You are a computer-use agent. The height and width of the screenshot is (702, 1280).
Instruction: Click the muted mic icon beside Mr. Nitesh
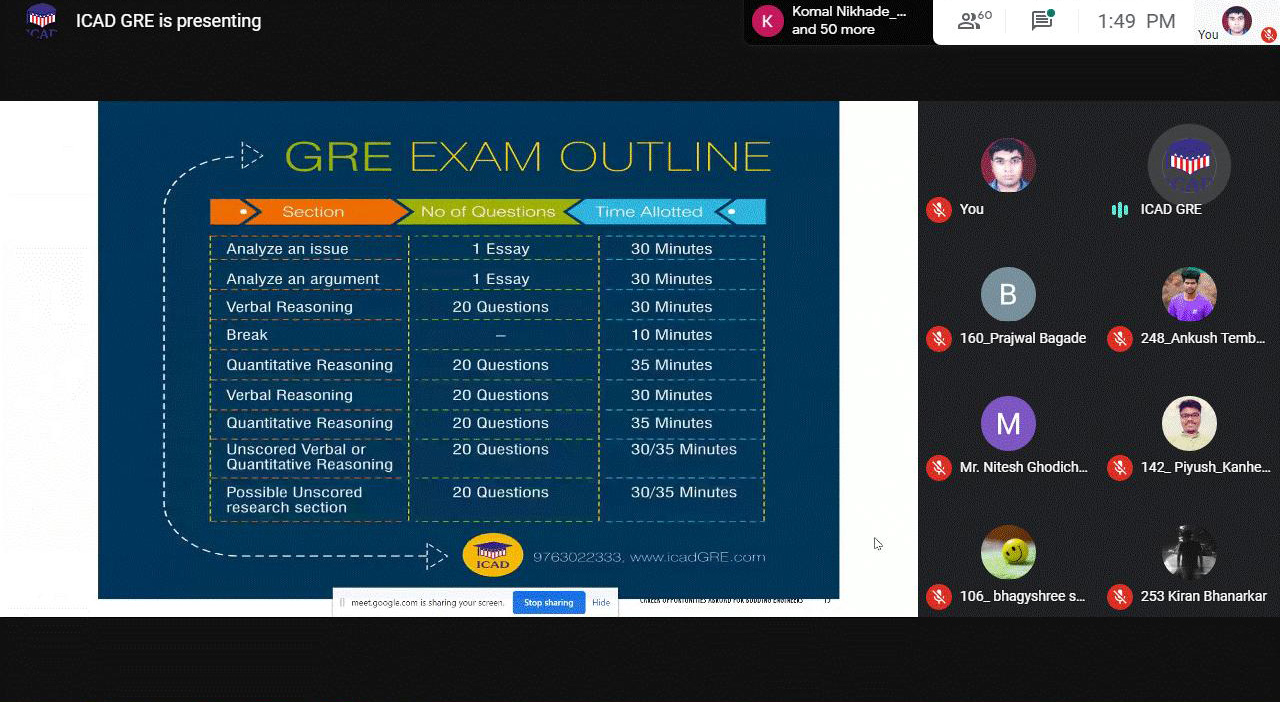pyautogui.click(x=938, y=467)
